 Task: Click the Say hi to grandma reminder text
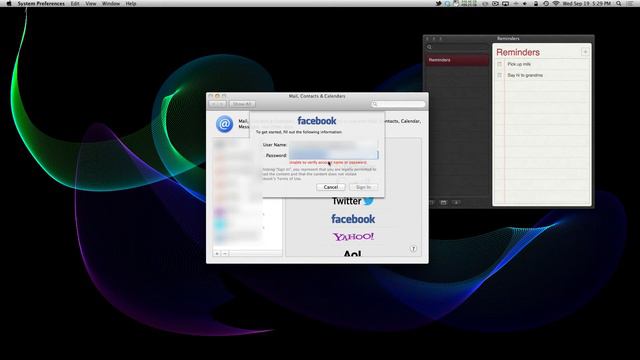coord(525,75)
